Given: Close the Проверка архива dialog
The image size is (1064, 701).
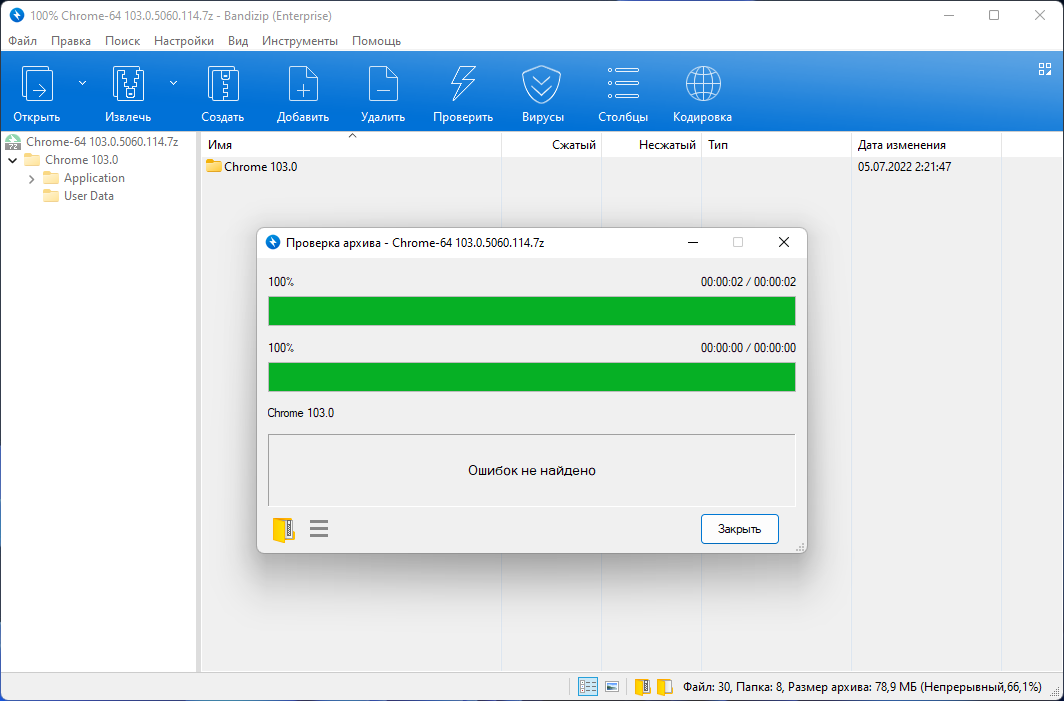Looking at the screenshot, I should (x=784, y=242).
